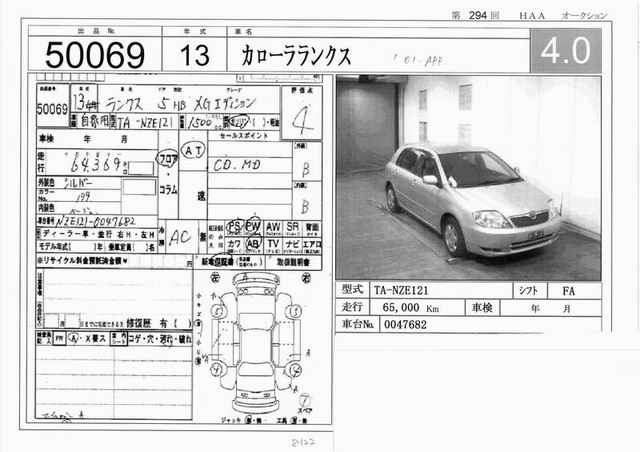This screenshot has height=452, width=640.
Task: Click the XG エディション grade text
Action: pos(224,104)
